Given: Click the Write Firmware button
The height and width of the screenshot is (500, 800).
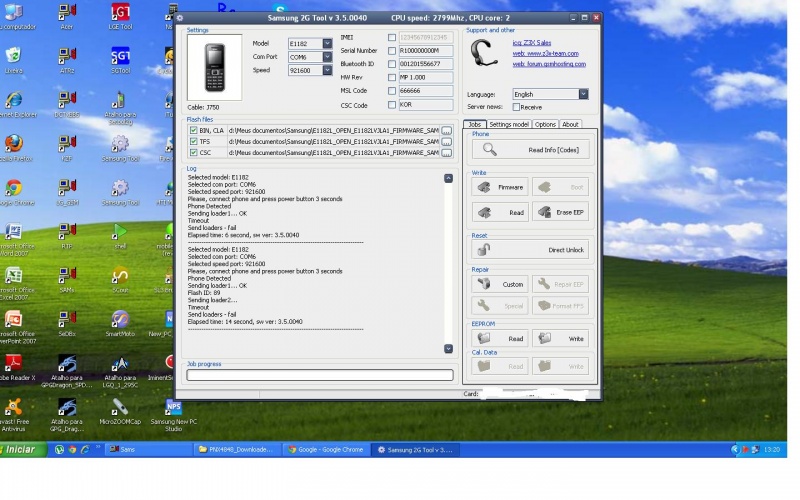Looking at the screenshot, I should pos(499,187).
